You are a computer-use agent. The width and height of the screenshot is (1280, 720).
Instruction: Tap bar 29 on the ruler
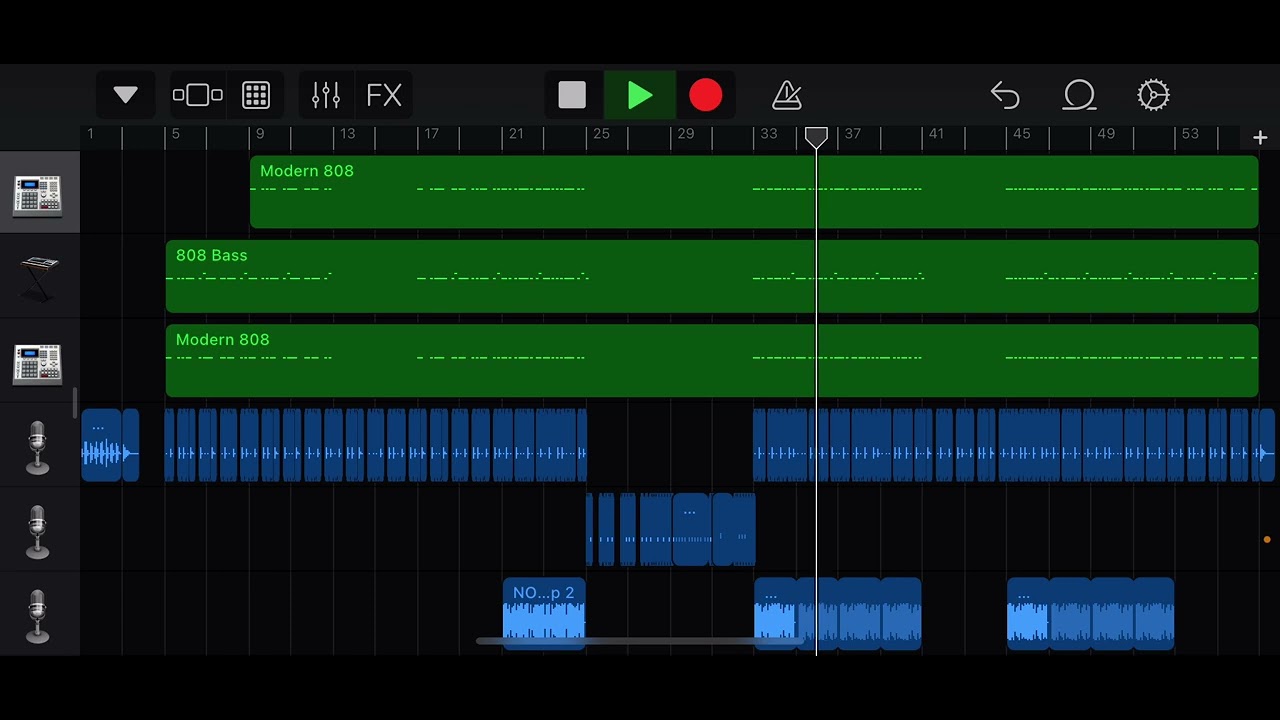point(685,134)
